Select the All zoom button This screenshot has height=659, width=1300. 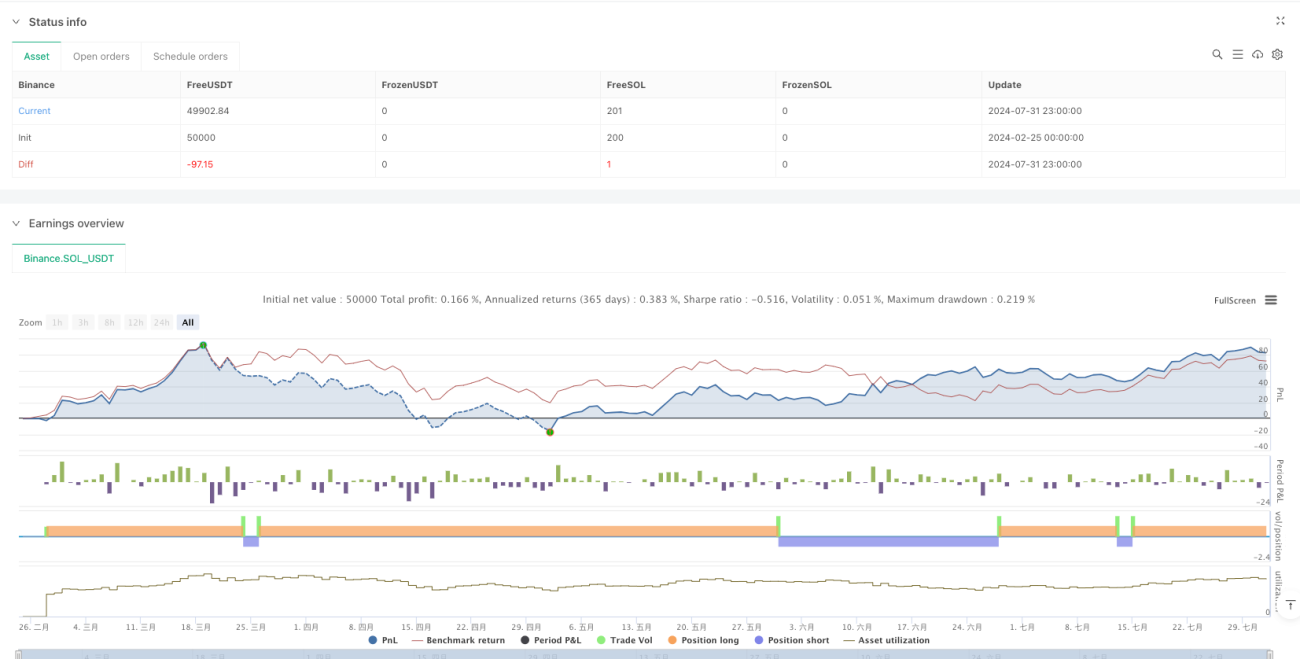coord(188,322)
